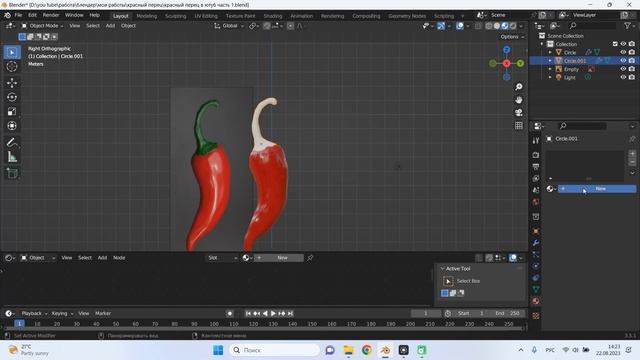Switch to rendered viewport shading

point(513,26)
